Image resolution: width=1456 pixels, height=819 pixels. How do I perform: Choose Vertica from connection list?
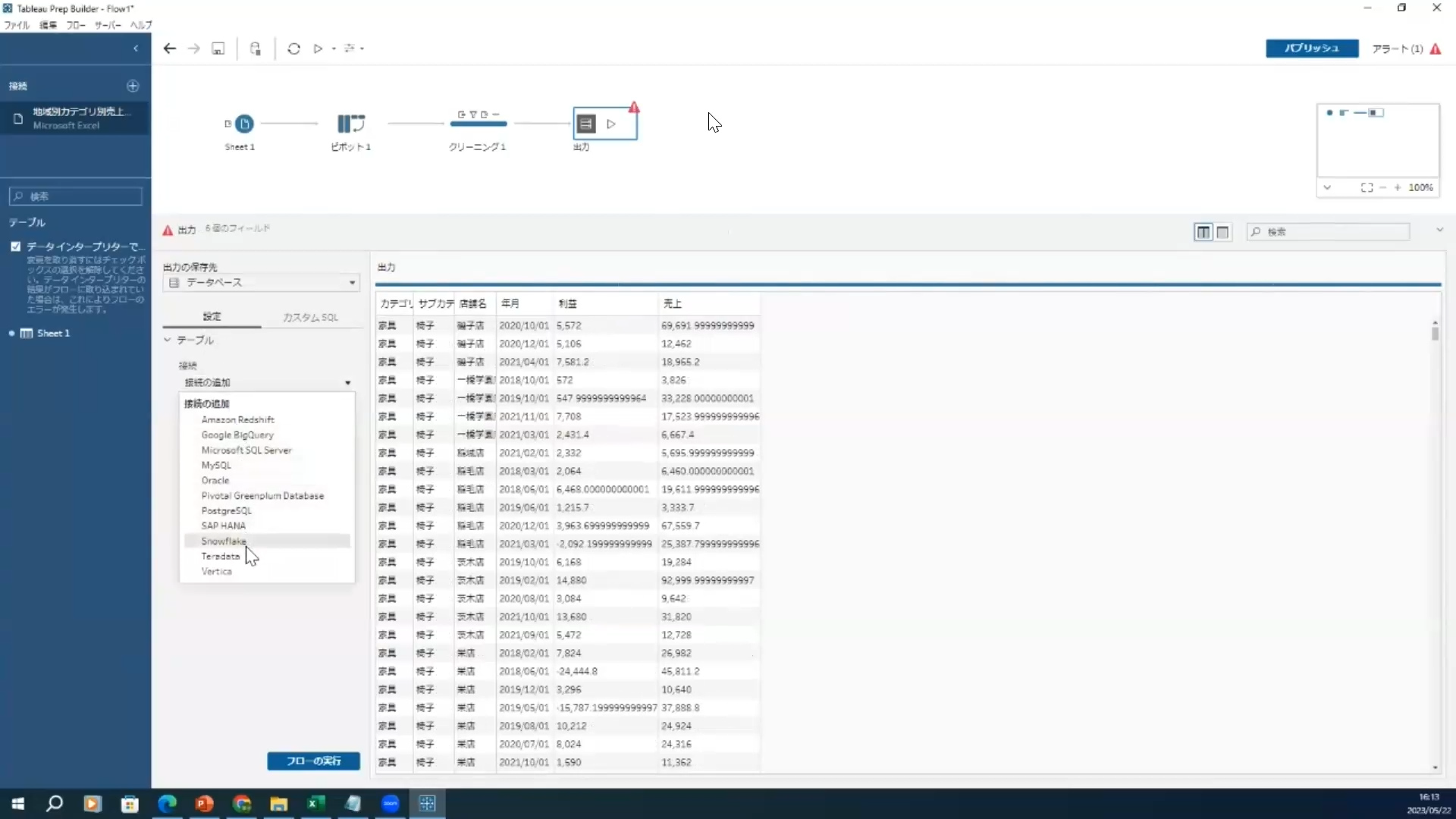pos(216,571)
